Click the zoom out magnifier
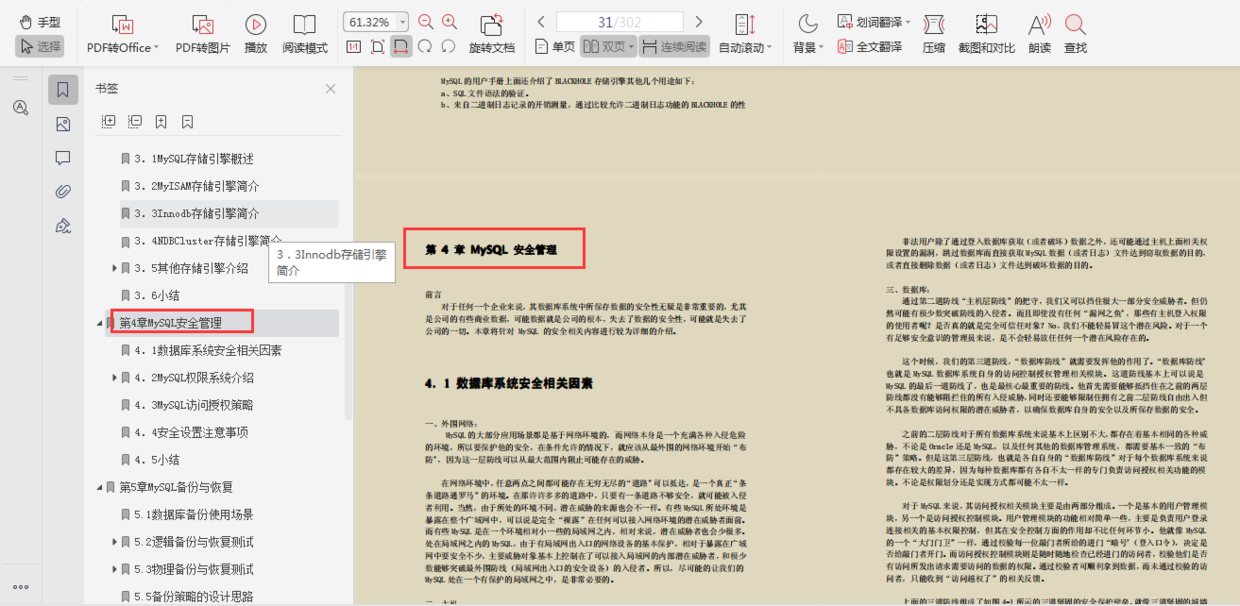This screenshot has width=1240, height=606. pyautogui.click(x=427, y=22)
